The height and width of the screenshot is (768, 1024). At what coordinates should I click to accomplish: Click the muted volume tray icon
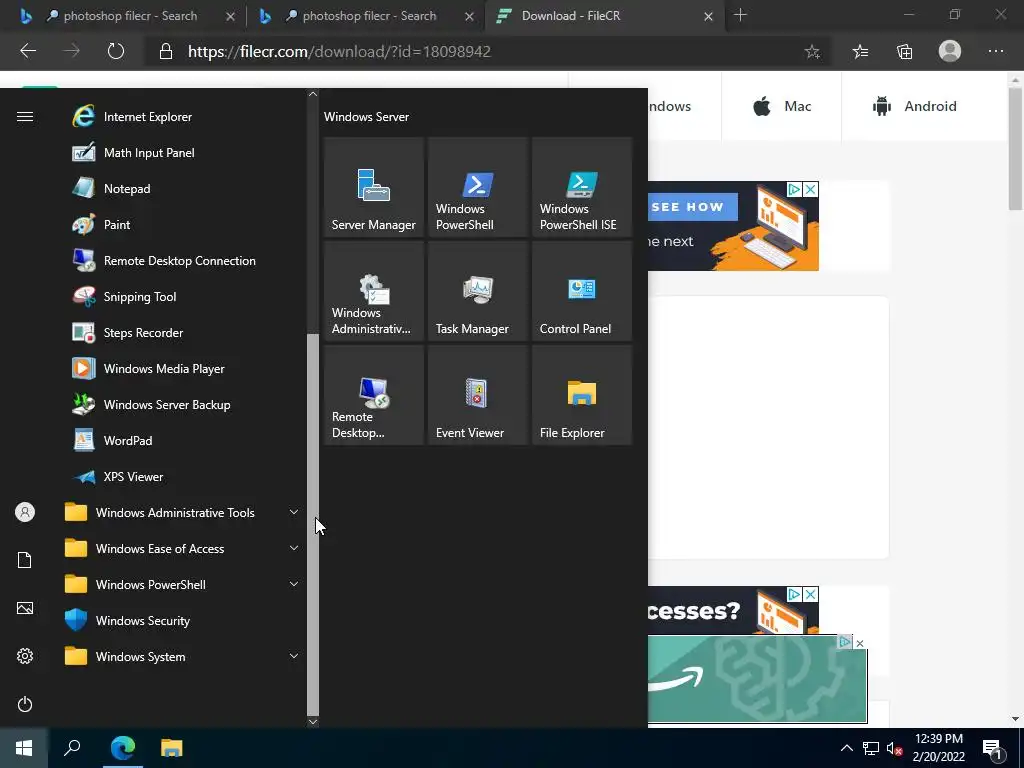pos(894,748)
